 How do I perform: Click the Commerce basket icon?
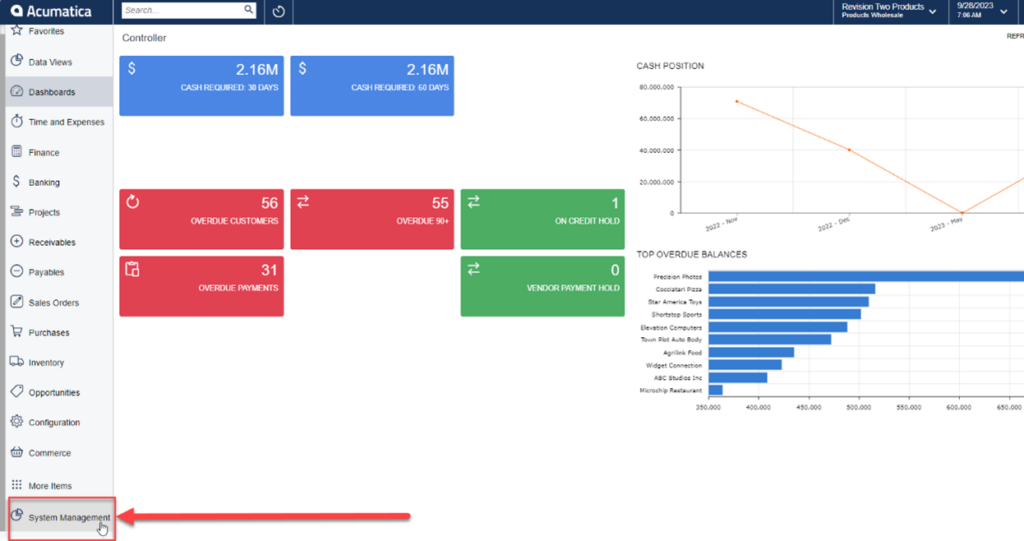pyautogui.click(x=17, y=451)
